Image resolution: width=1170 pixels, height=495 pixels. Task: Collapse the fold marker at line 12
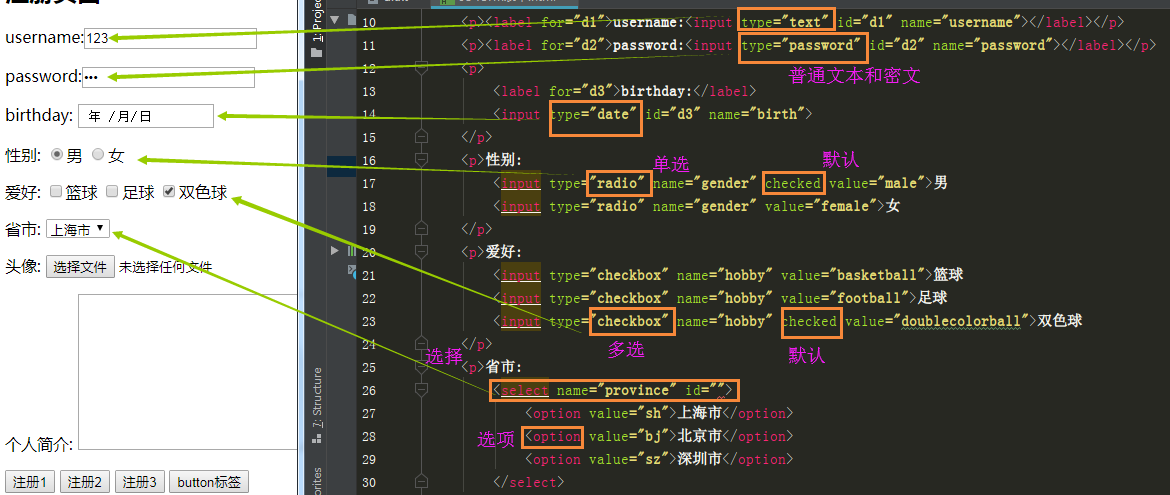[x=421, y=68]
